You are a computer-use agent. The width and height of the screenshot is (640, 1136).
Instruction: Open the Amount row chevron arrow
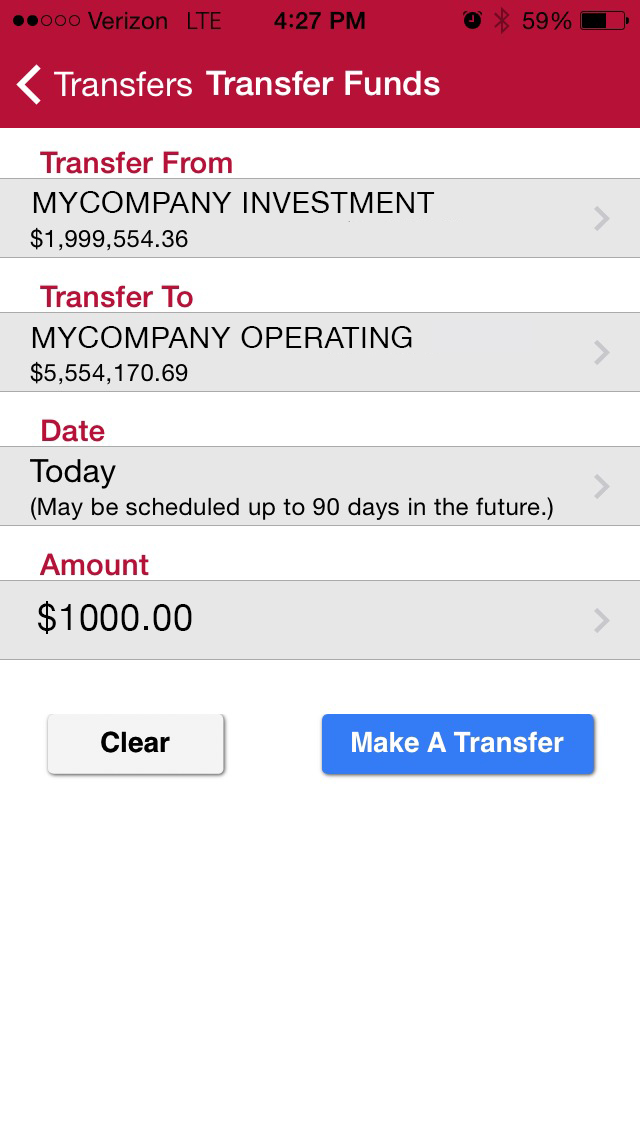click(x=601, y=620)
